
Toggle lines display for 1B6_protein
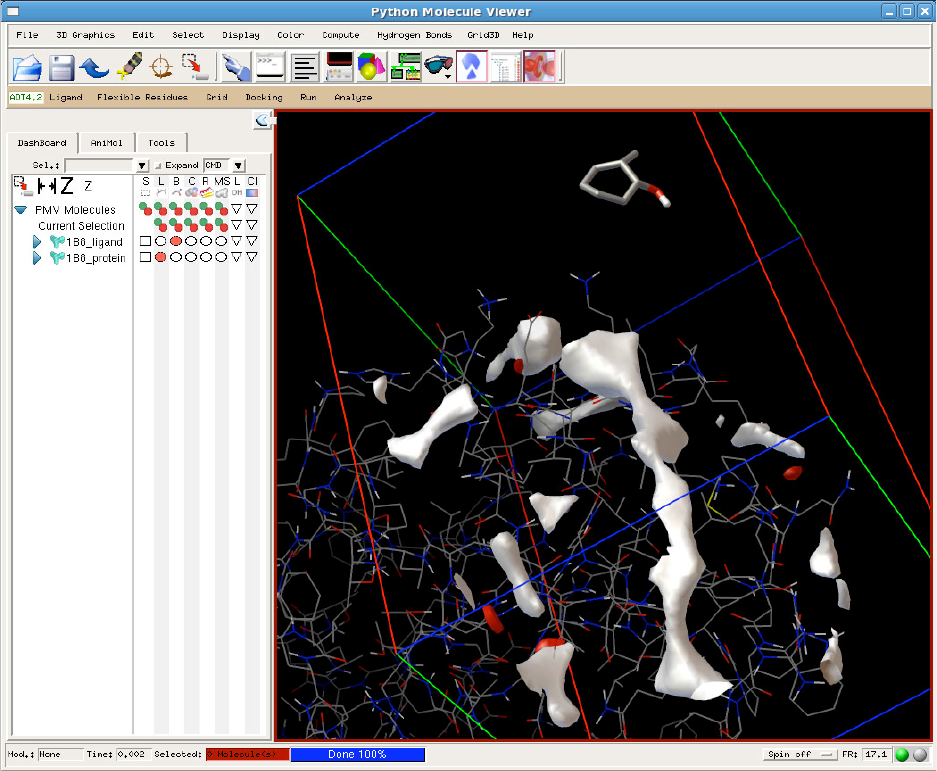click(160, 257)
